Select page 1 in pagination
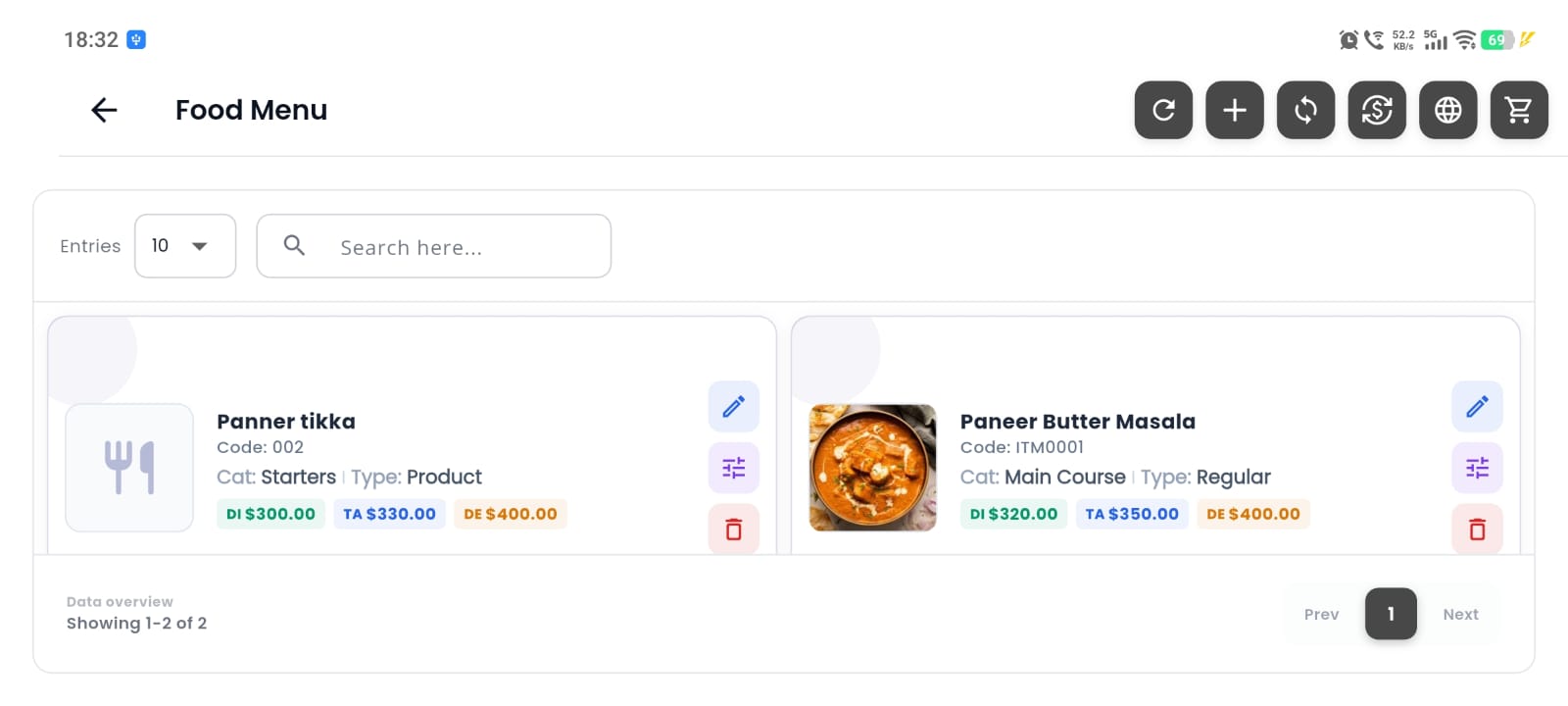The width and height of the screenshot is (1568, 706). click(1391, 614)
